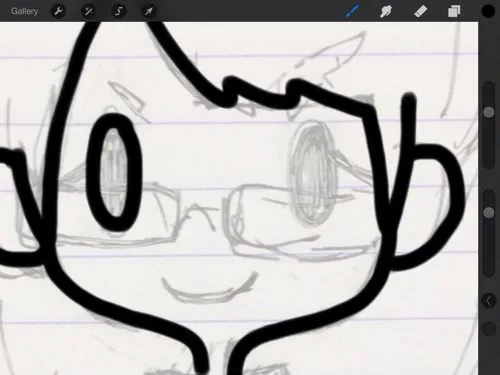
Task: Select the Eraser tool
Action: coord(420,11)
